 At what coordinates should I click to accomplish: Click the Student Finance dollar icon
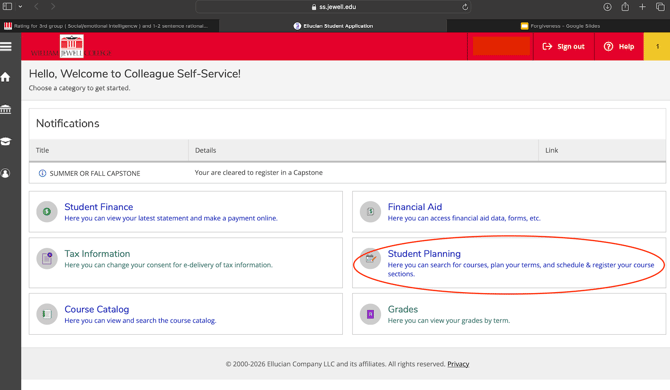pos(47,211)
